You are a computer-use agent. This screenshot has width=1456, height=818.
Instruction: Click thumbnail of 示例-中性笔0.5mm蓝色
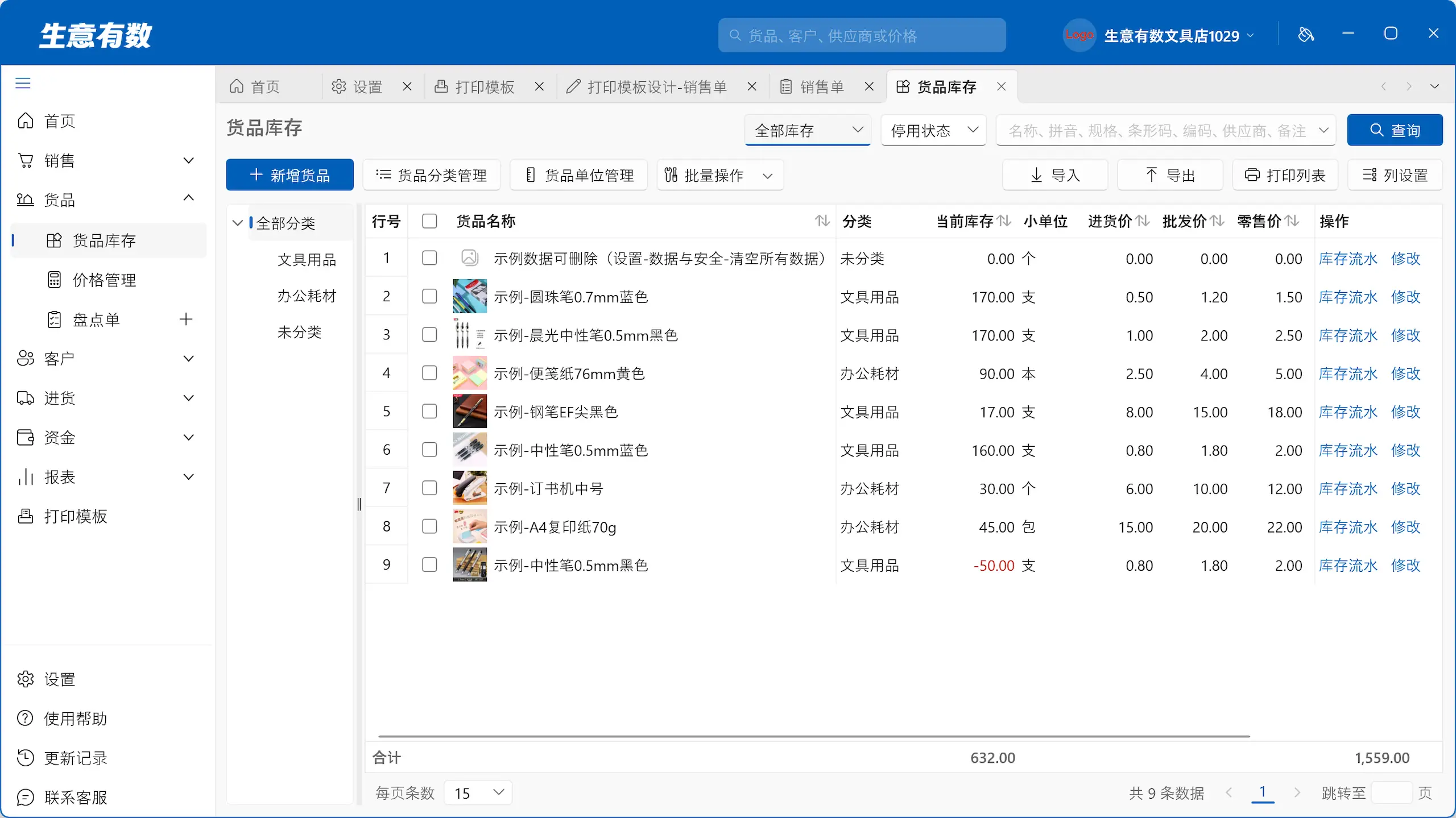[470, 450]
